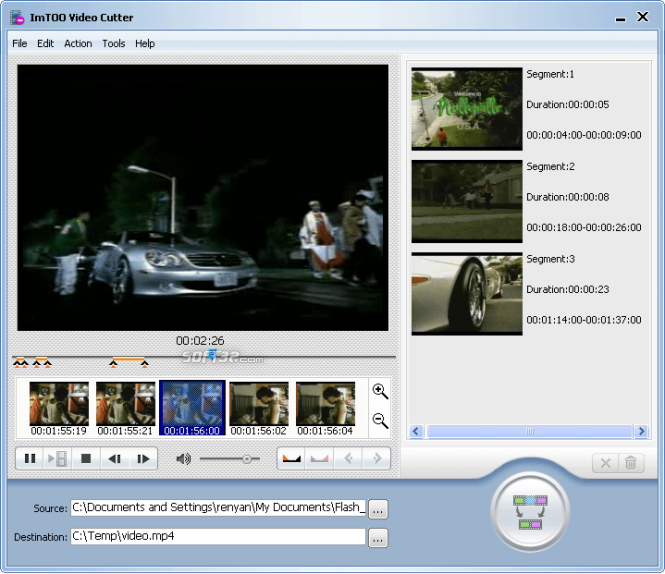
Task: Step to the previous frame
Action: point(115,459)
